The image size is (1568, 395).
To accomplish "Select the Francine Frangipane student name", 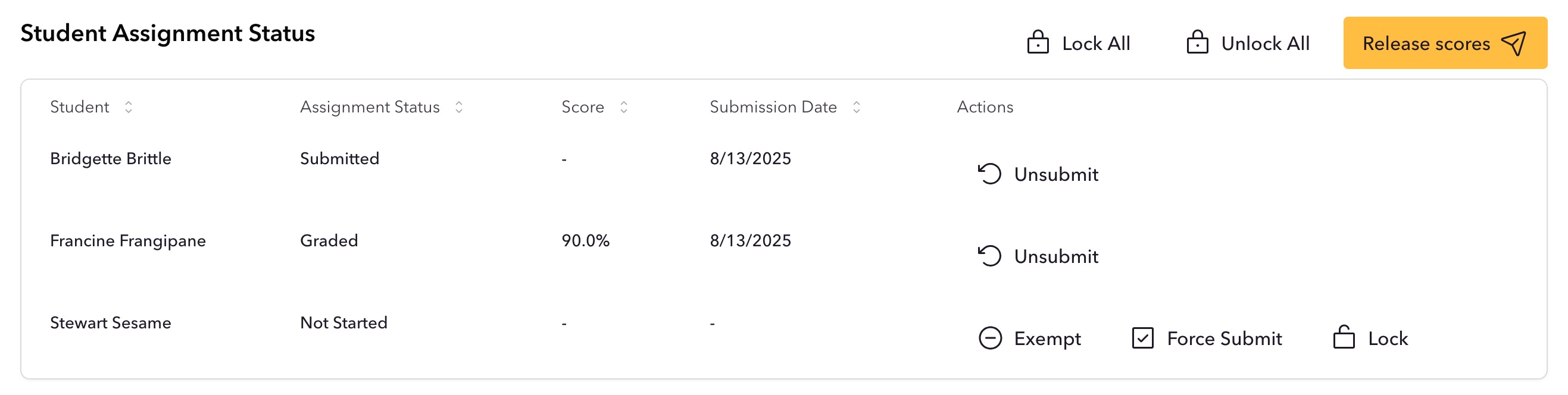I will click(128, 241).
